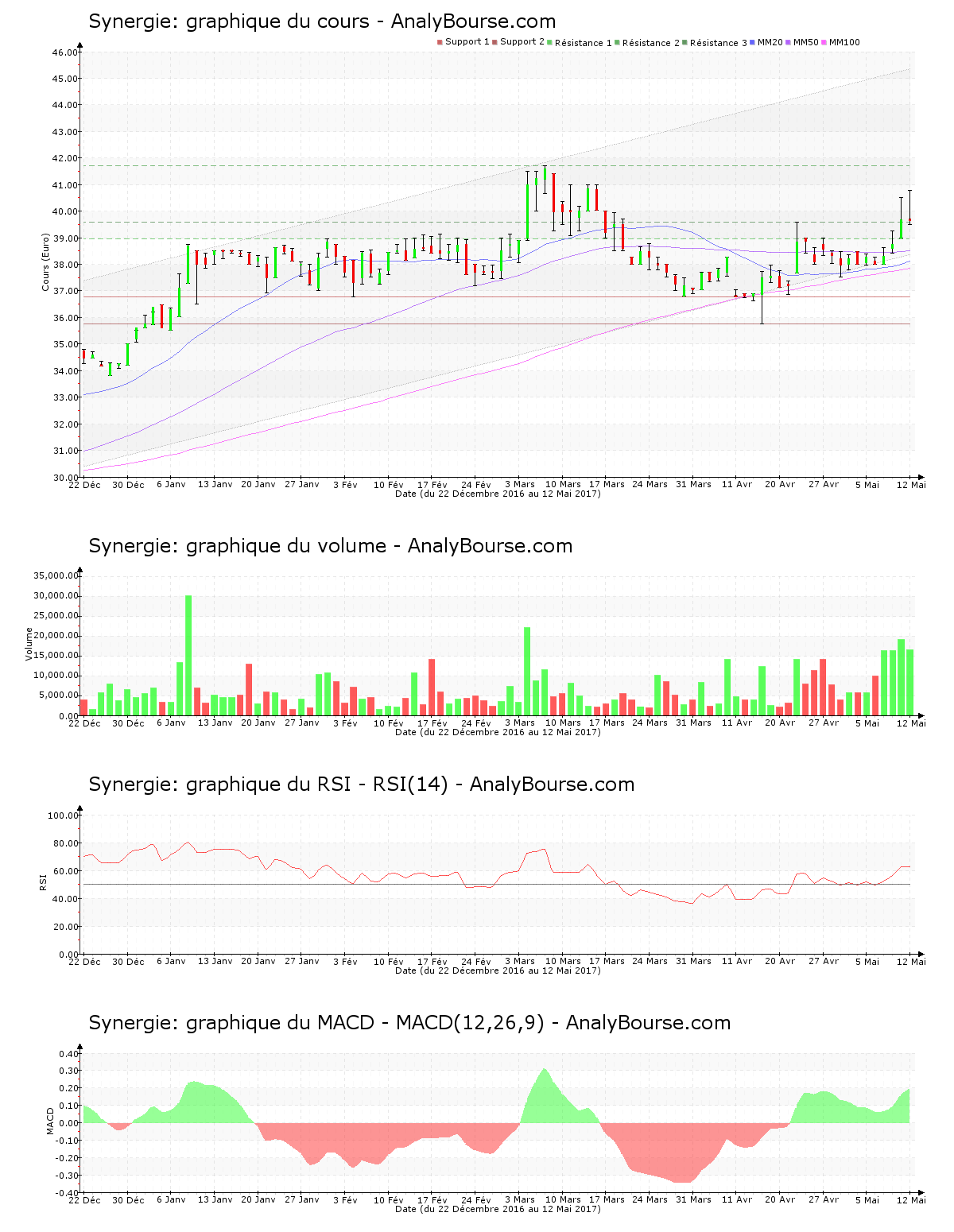Select the Résistance 1 legend label

coord(584,43)
